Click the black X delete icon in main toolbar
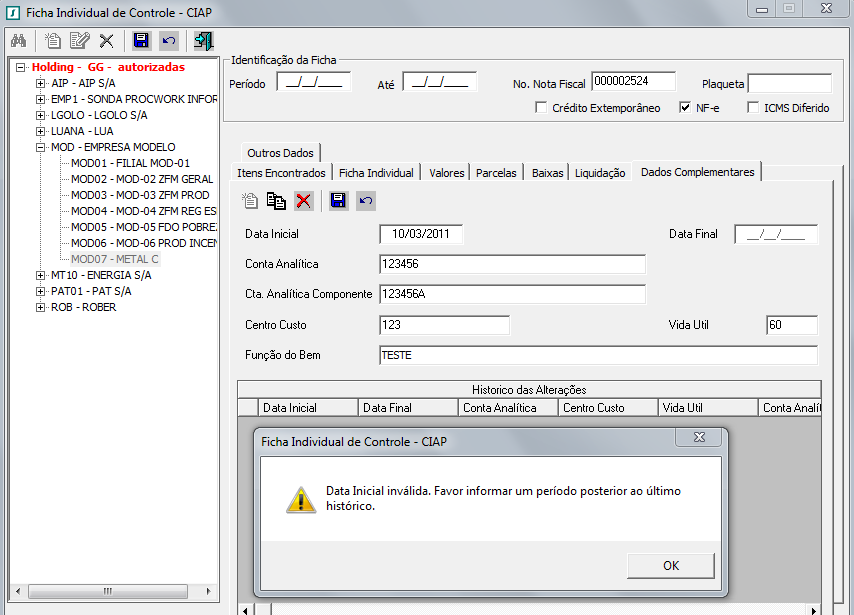854x615 pixels. point(105,41)
